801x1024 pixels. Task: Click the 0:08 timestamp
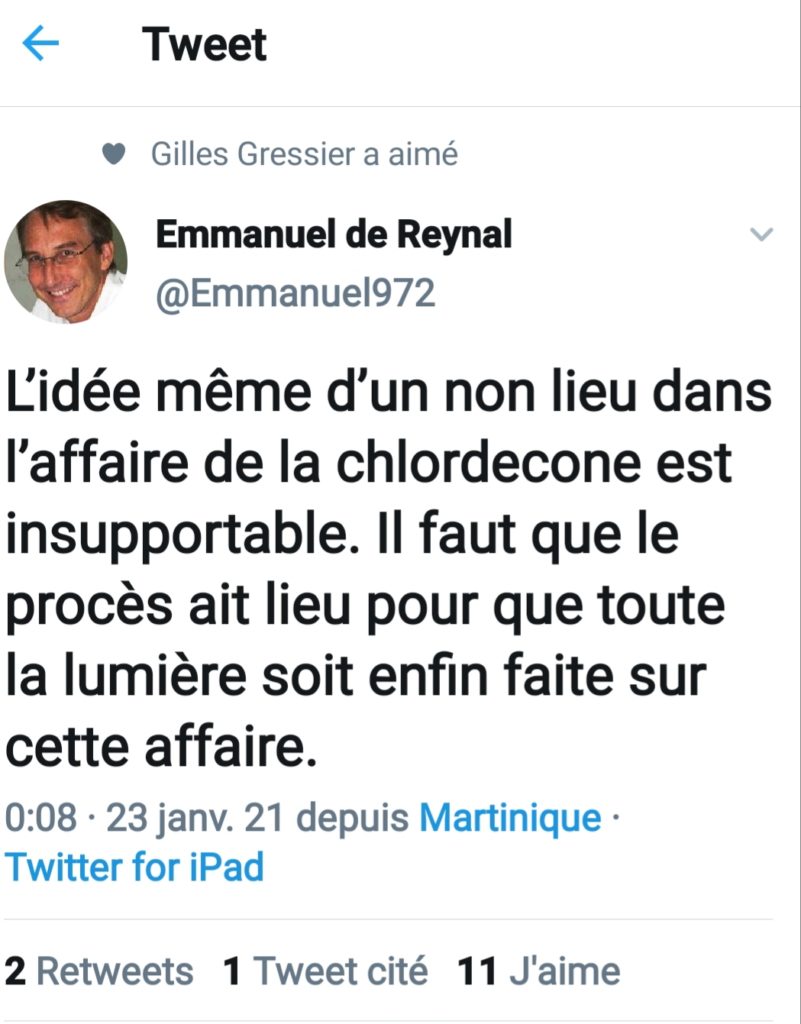point(41,817)
